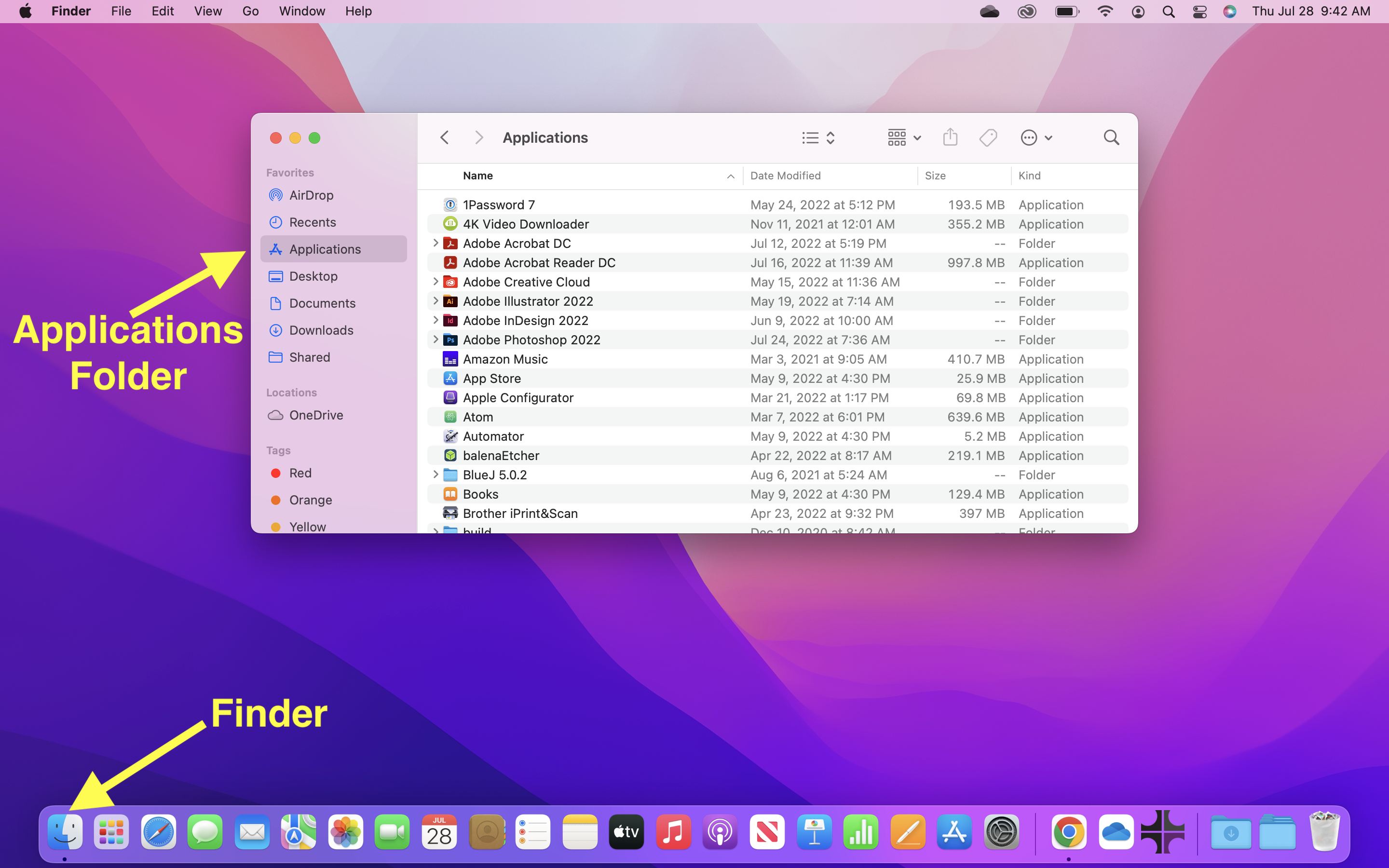Image resolution: width=1389 pixels, height=868 pixels.
Task: Open the Action (ellipsis) menu dropdown
Action: coord(1036,138)
